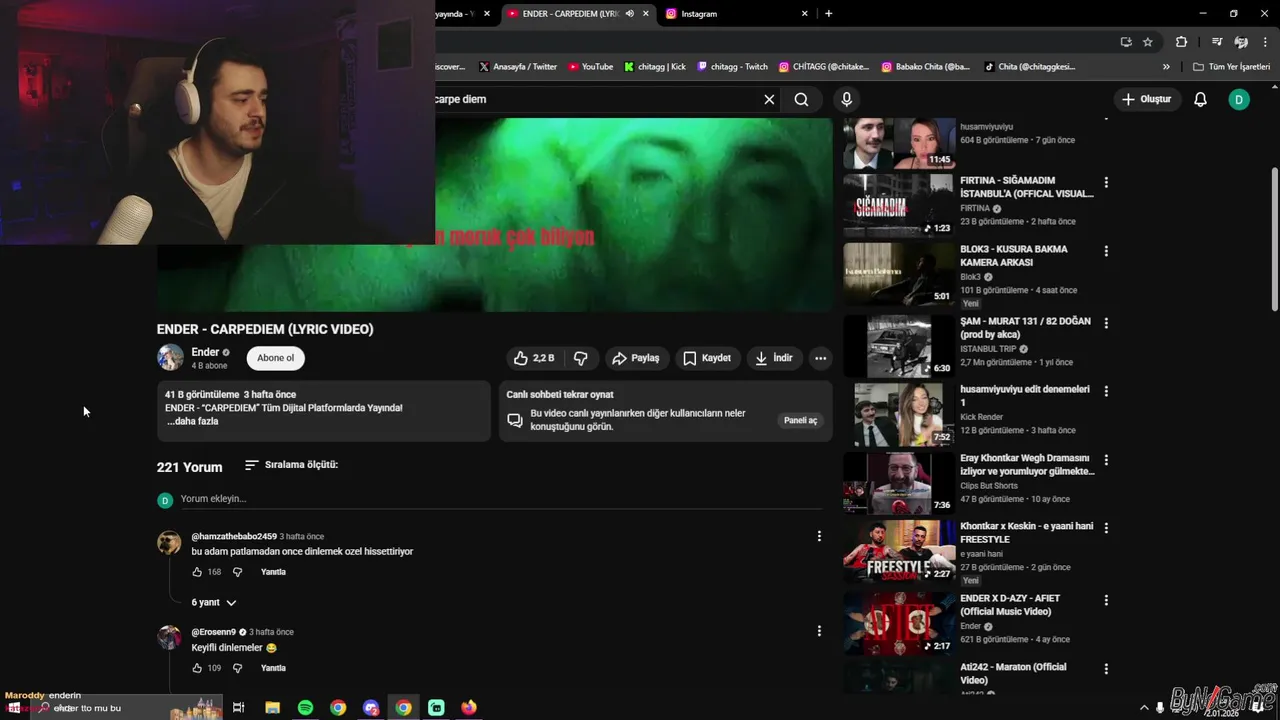Subscribe with the Abone ol button
The image size is (1280, 720).
click(276, 358)
